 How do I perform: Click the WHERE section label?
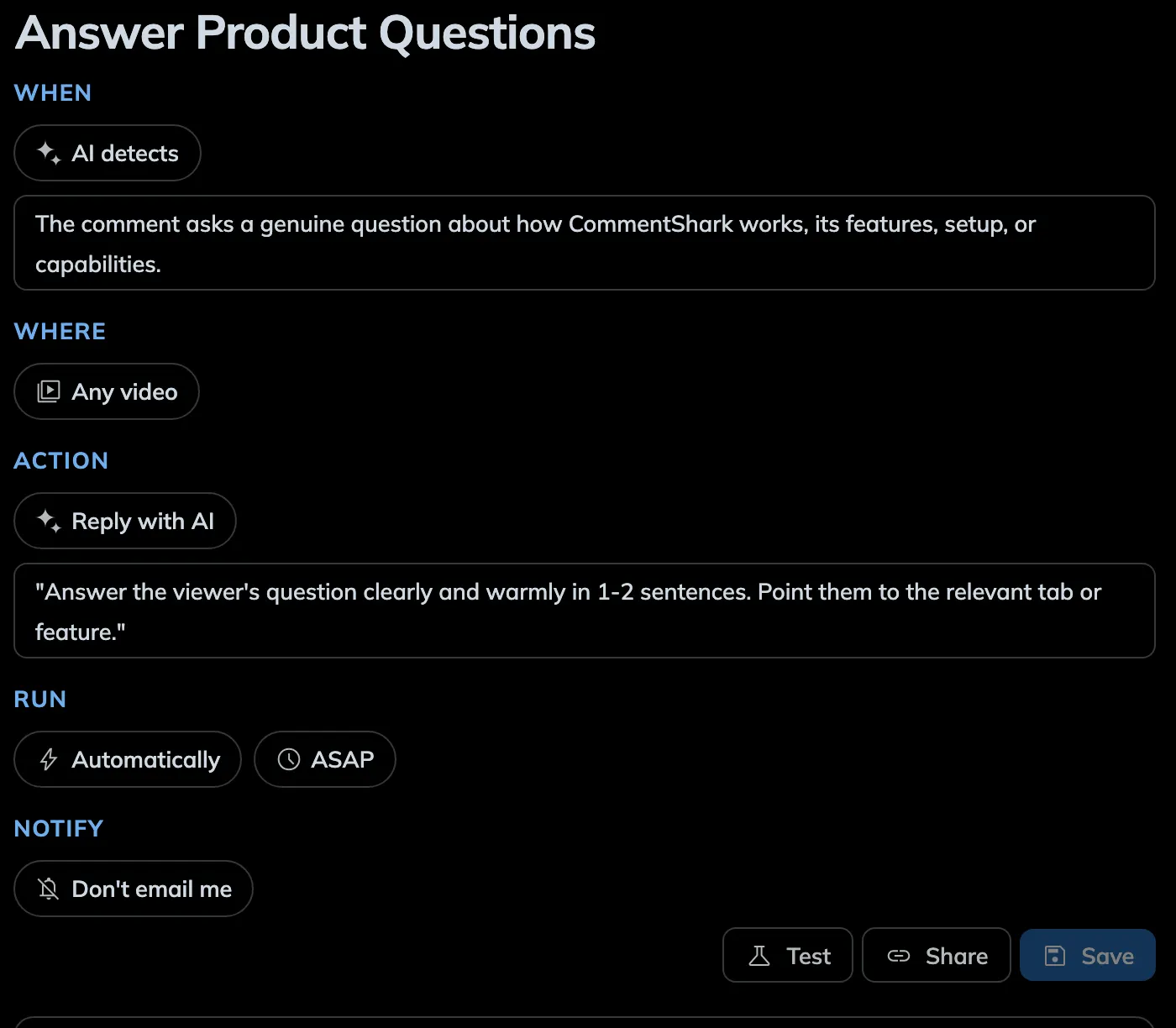[x=60, y=331]
